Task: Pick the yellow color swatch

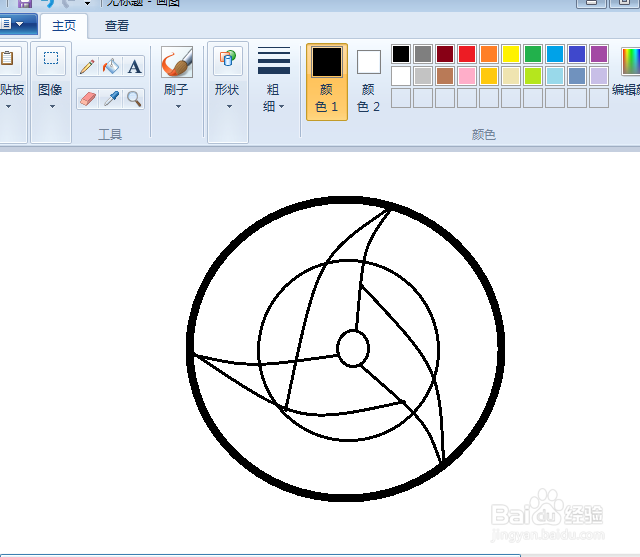Action: [x=511, y=54]
